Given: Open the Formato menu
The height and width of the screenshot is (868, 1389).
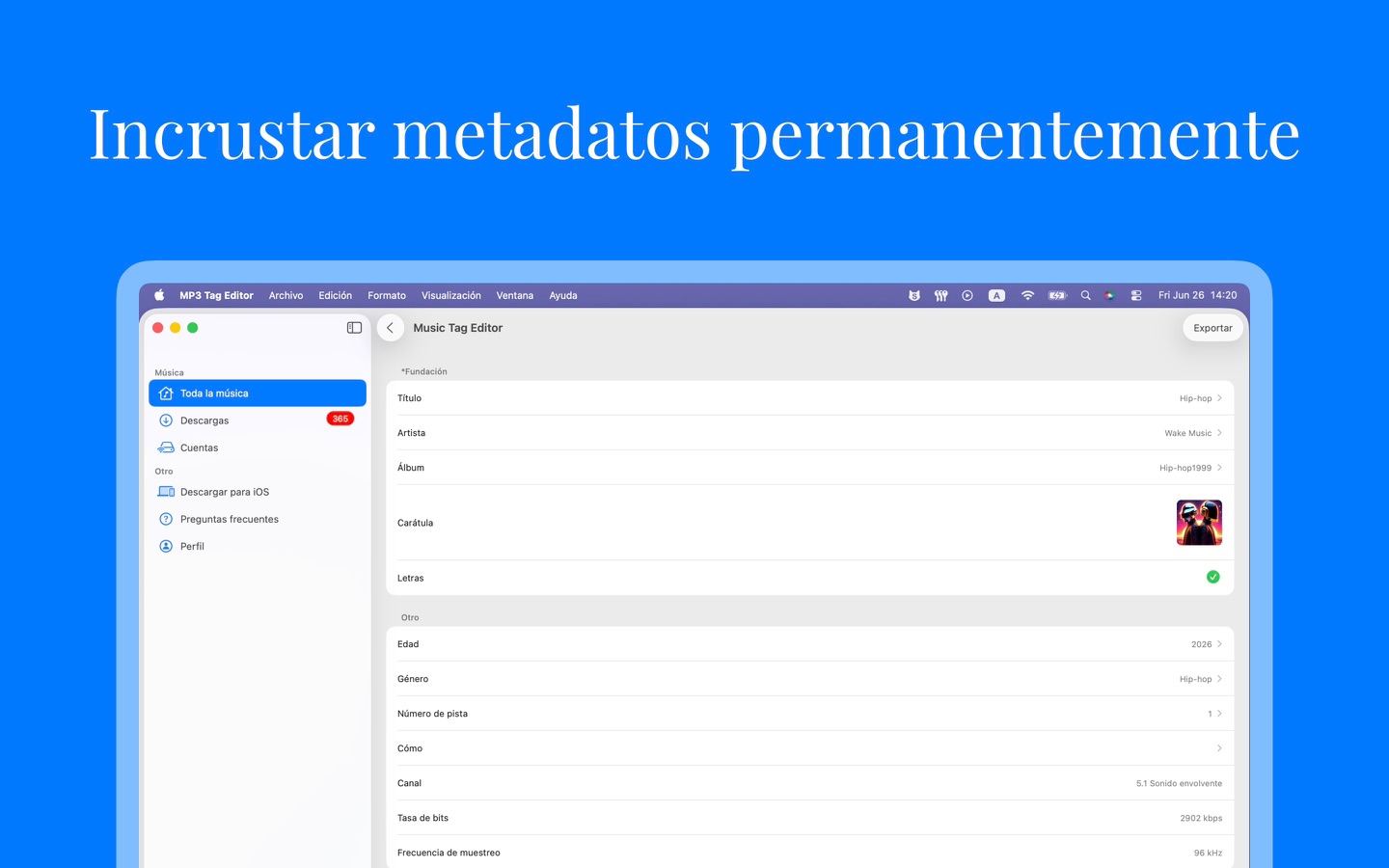Looking at the screenshot, I should [x=387, y=295].
